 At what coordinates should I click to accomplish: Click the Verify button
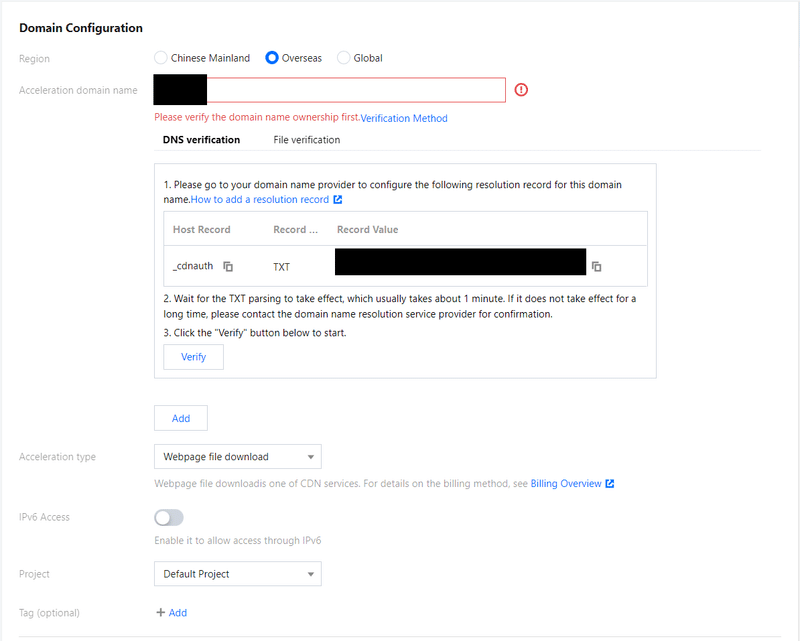[192, 356]
